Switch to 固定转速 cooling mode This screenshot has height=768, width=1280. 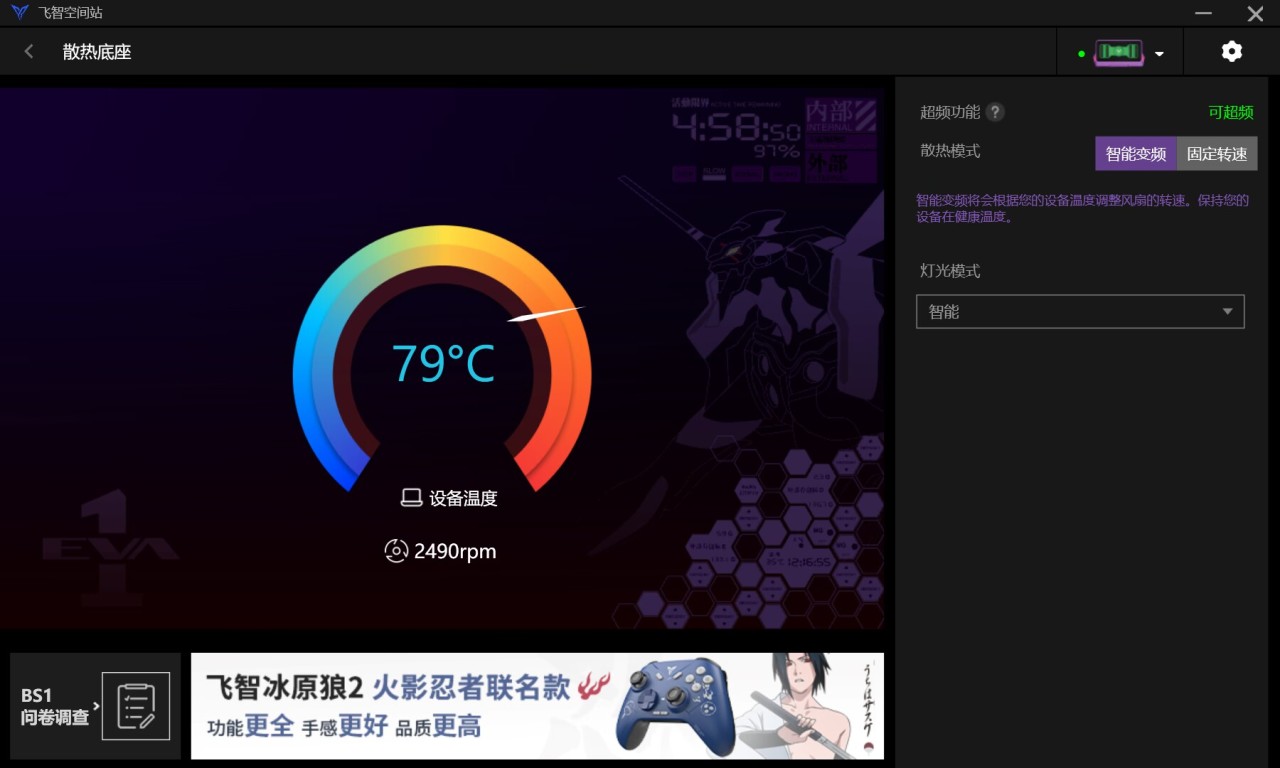(x=1217, y=154)
